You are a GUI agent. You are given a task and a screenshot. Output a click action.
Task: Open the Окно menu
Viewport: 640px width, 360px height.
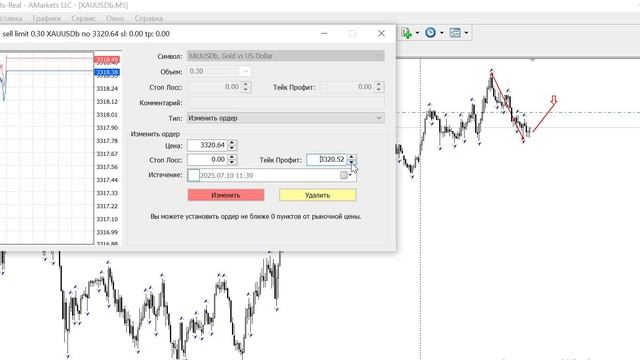115,18
